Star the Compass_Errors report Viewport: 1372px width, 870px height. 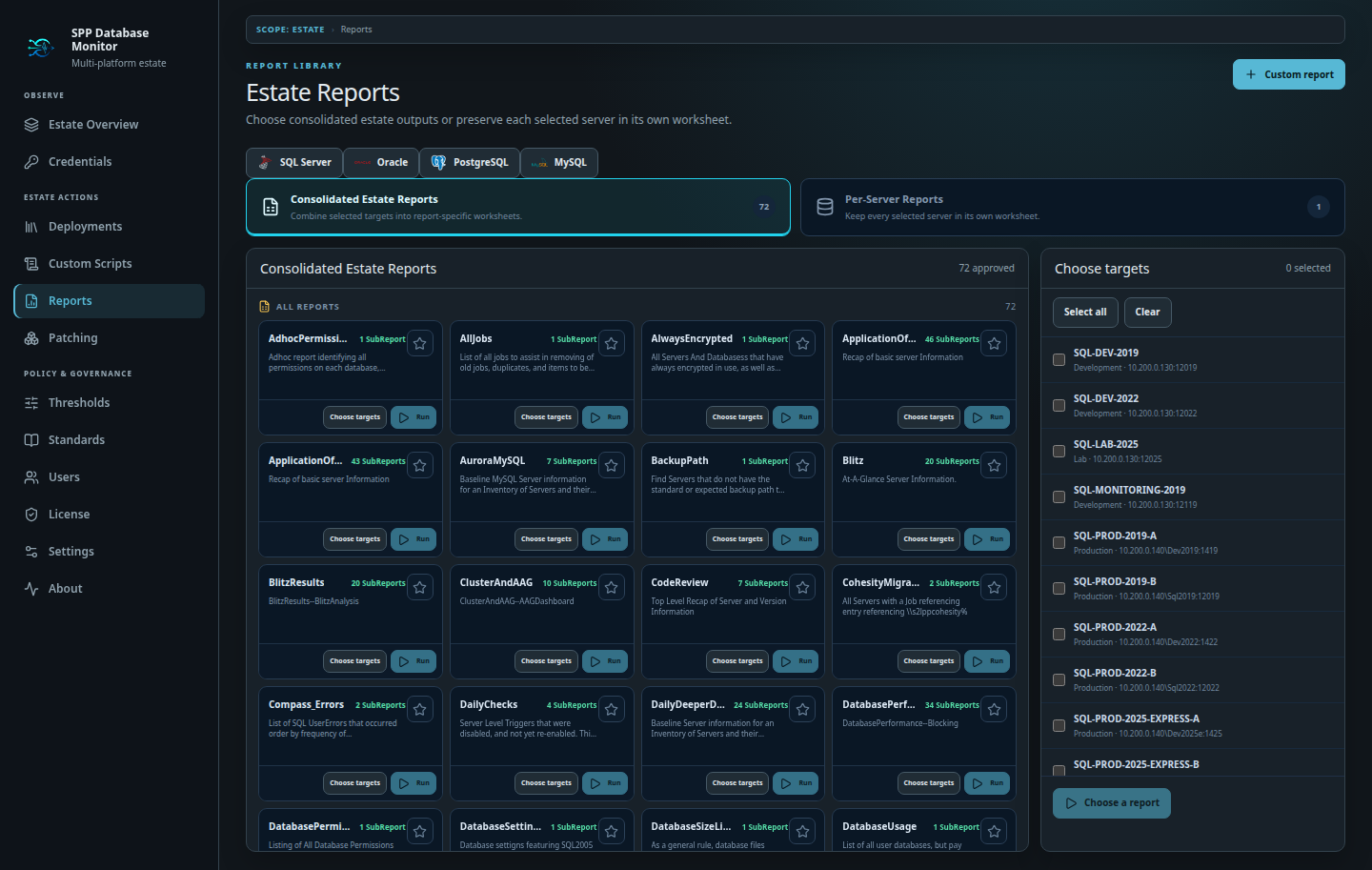point(420,709)
